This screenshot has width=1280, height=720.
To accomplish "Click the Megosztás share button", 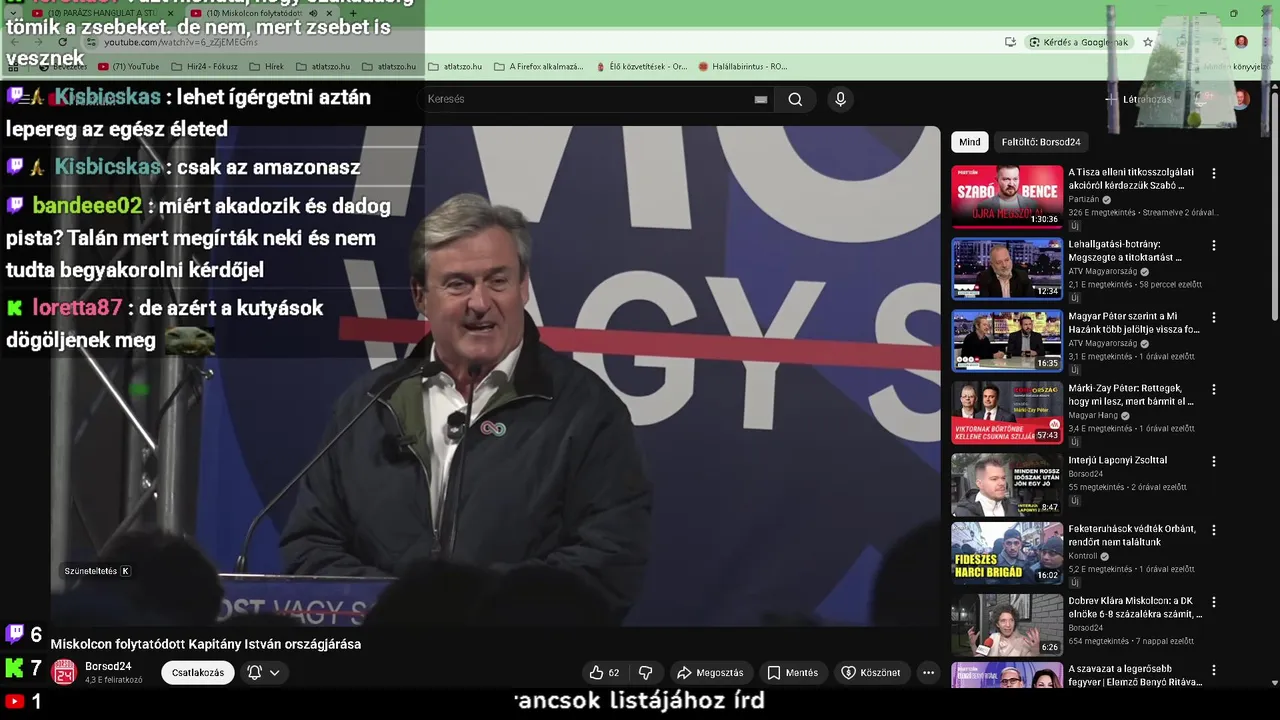I will point(710,673).
